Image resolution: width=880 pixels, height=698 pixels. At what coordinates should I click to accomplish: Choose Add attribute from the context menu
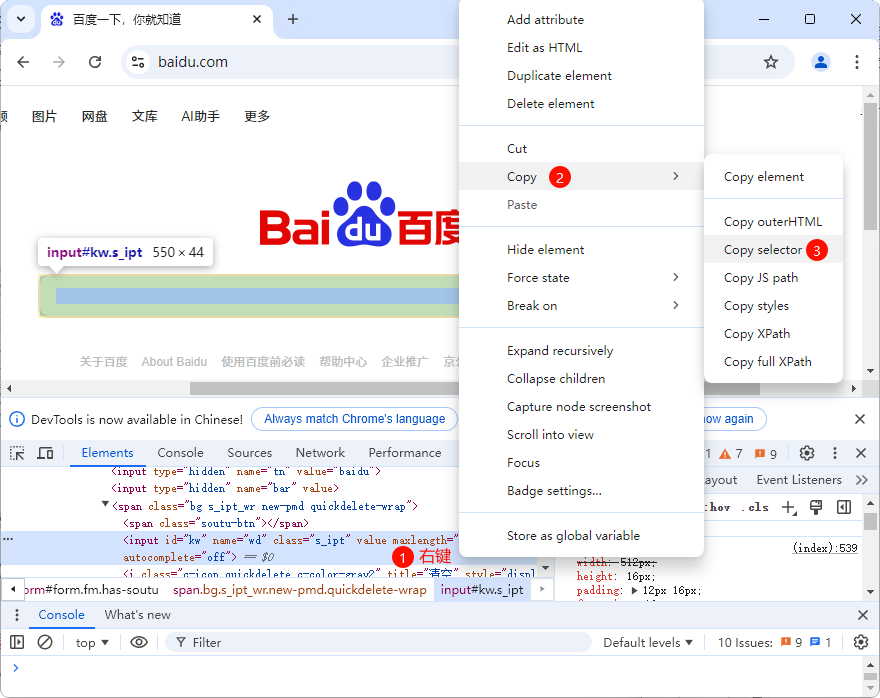[546, 20]
